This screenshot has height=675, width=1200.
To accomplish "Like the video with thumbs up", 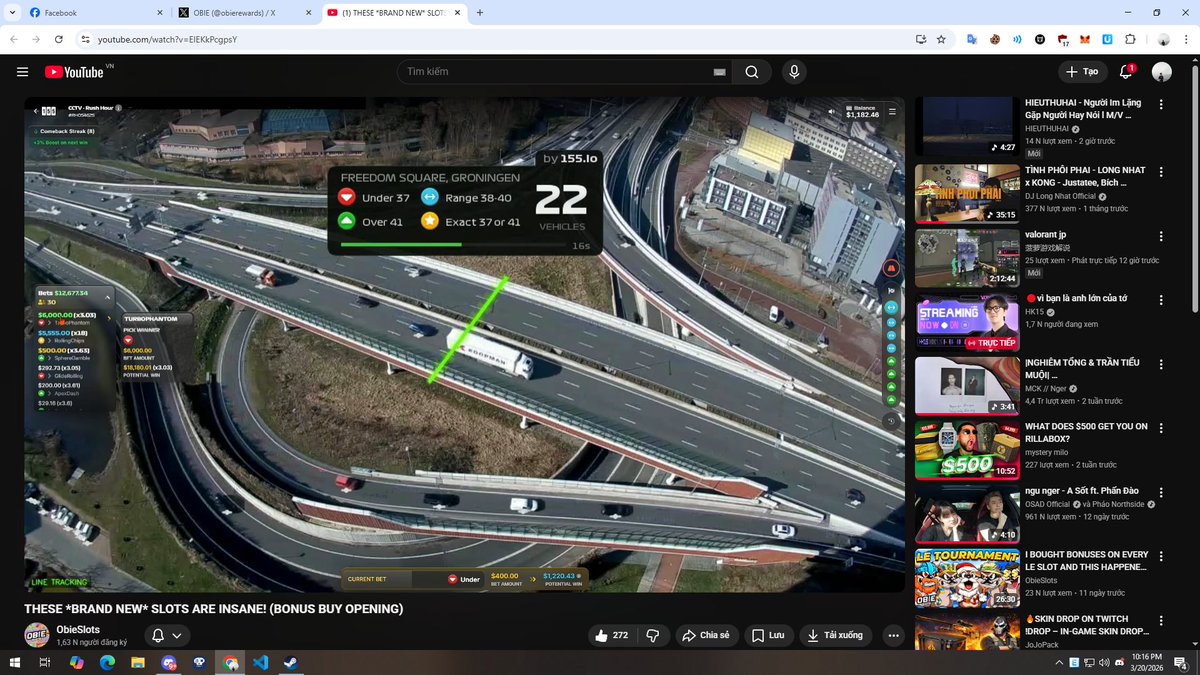I will tap(611, 635).
